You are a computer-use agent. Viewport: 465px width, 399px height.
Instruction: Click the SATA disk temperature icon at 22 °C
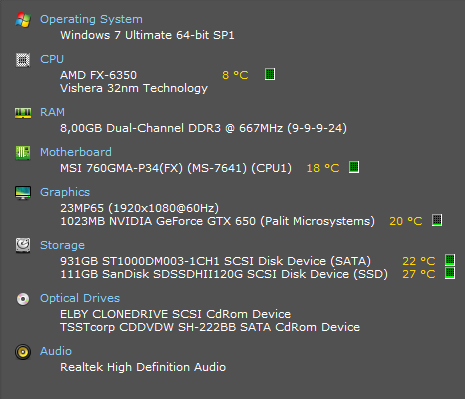pos(450,260)
